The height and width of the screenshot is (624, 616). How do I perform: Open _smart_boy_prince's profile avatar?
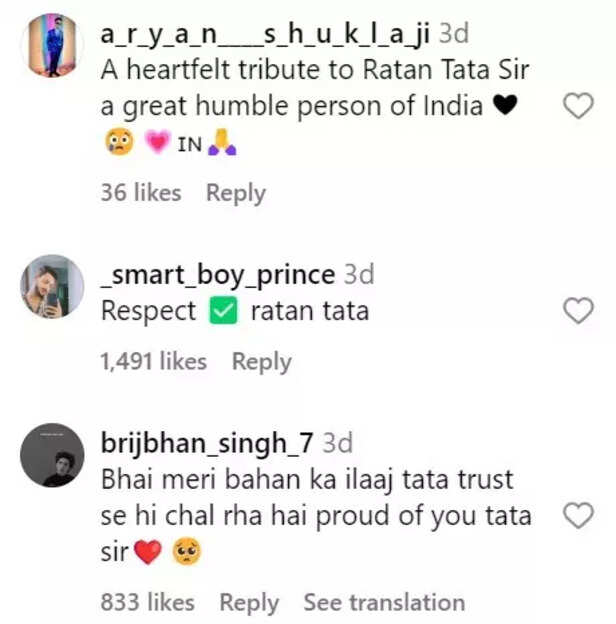pyautogui.click(x=52, y=287)
